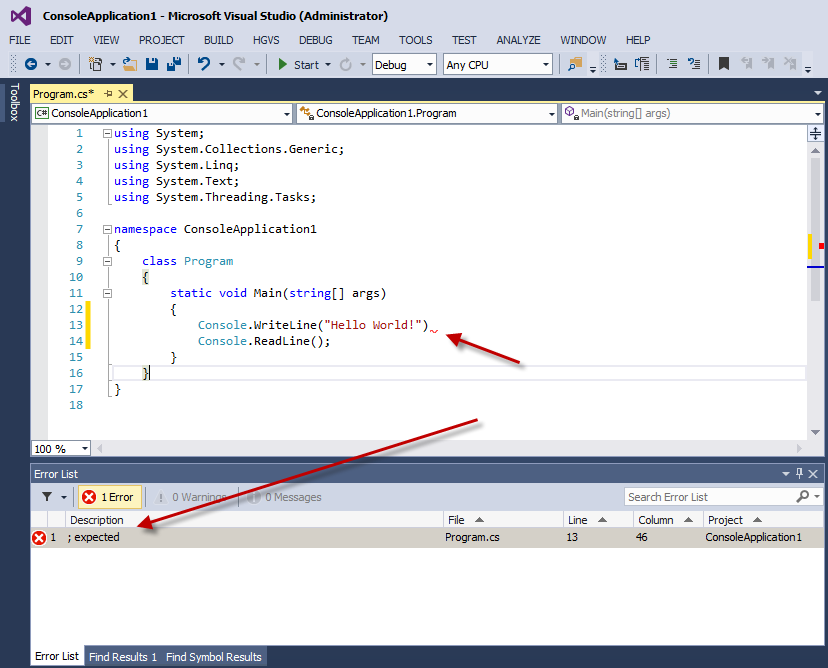This screenshot has height=668, width=828.
Task: Click the Search Error List magnifier icon
Action: 803,496
